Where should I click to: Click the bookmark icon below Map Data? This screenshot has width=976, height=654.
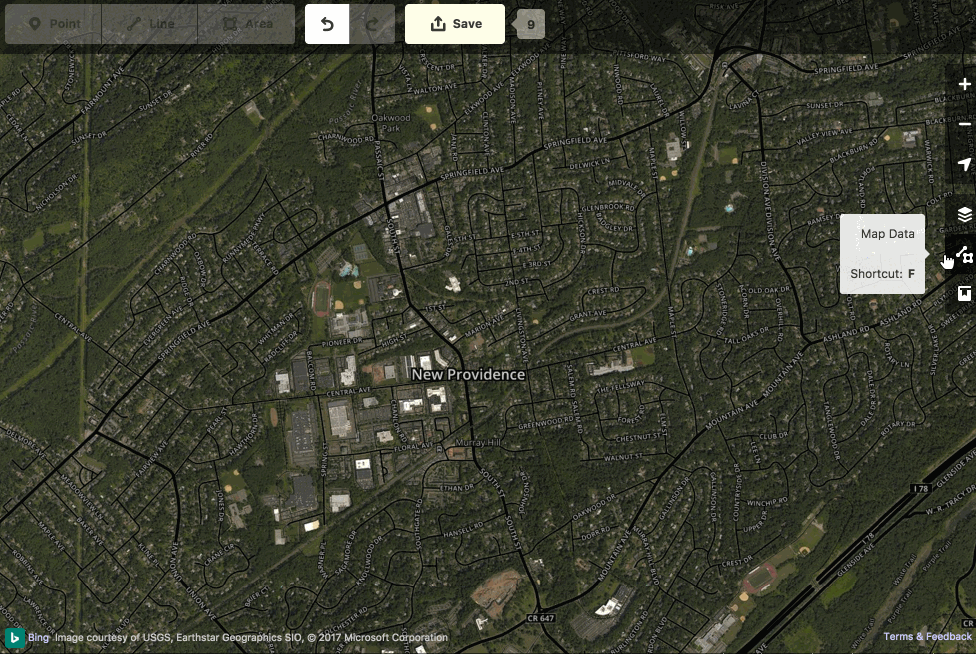tap(964, 293)
